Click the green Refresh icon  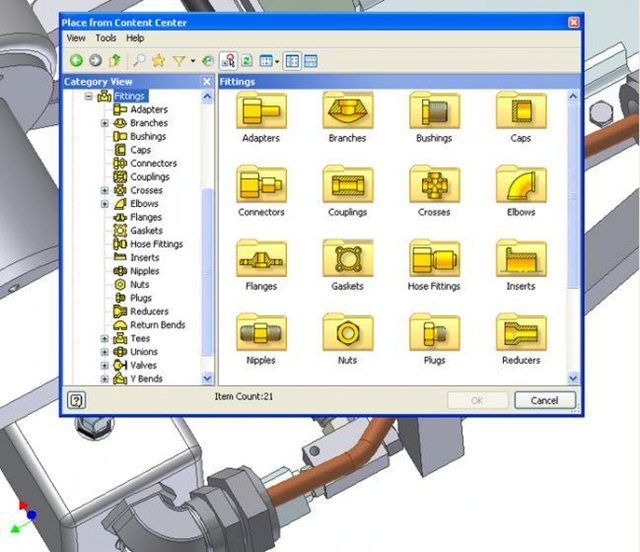tap(247, 61)
